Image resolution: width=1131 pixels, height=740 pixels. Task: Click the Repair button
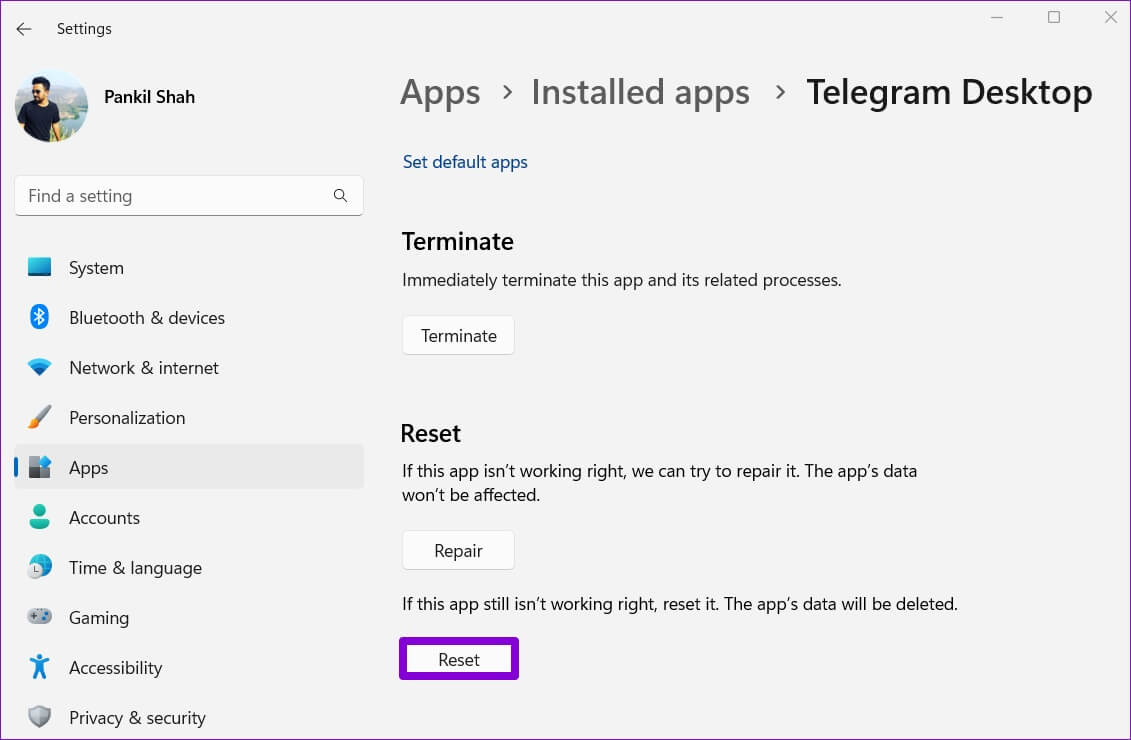[x=459, y=550]
